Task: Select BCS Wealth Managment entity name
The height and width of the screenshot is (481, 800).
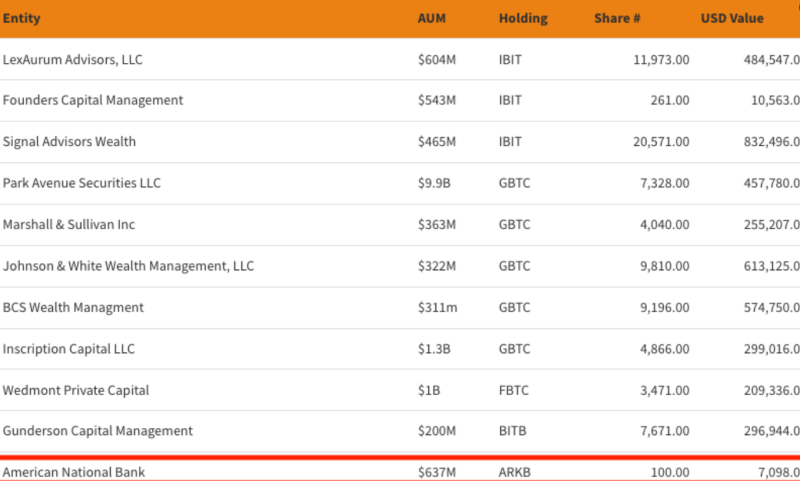Action: point(73,307)
